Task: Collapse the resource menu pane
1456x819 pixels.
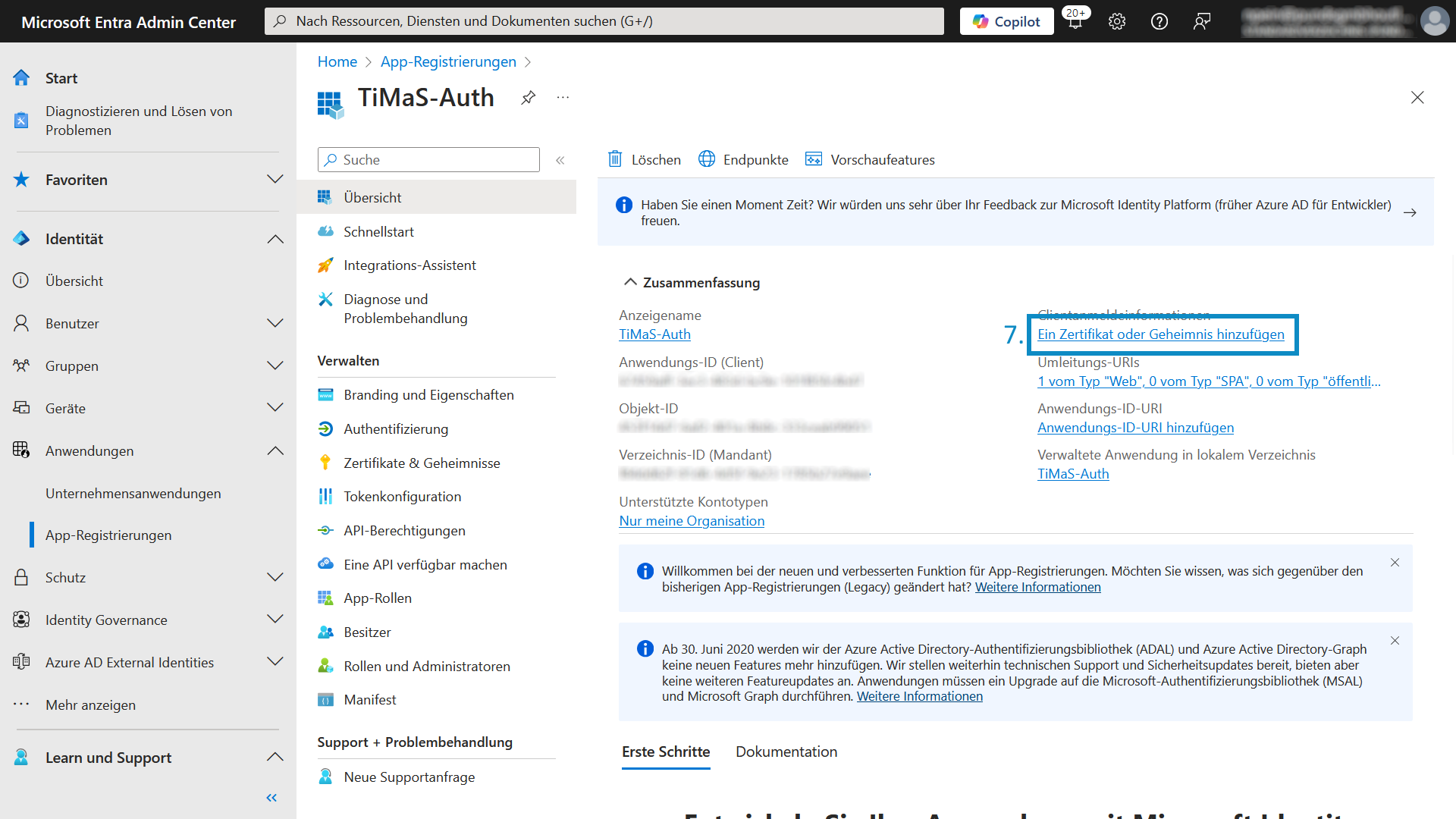Action: click(x=560, y=160)
